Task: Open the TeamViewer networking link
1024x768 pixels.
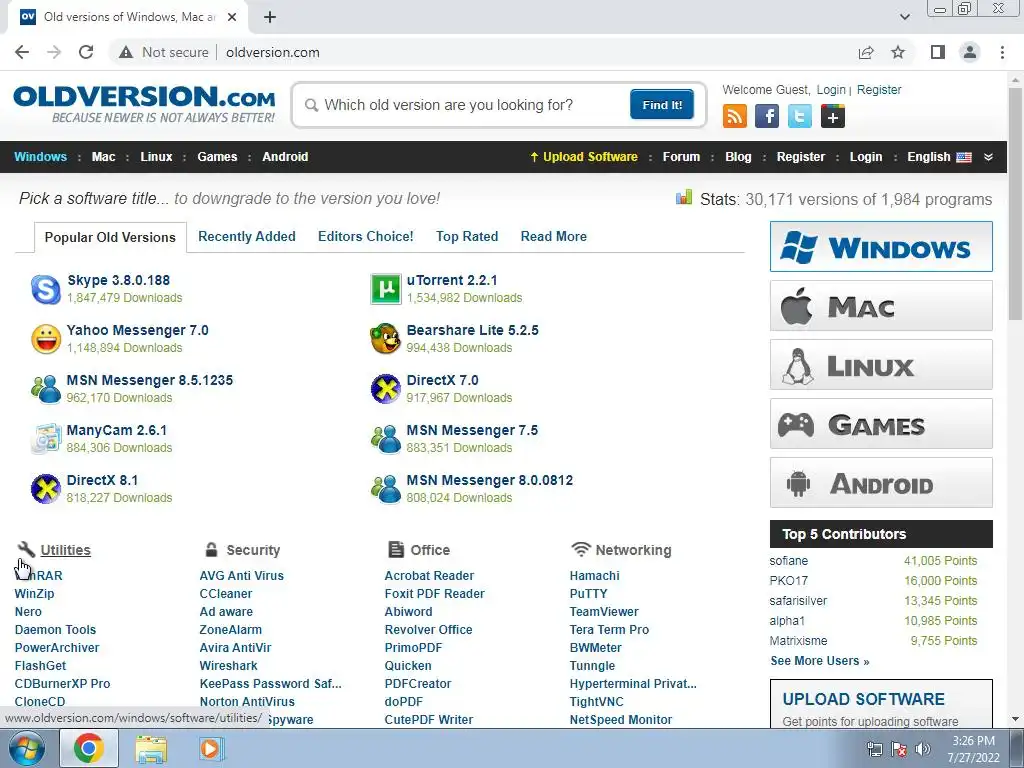Action: [x=604, y=612]
